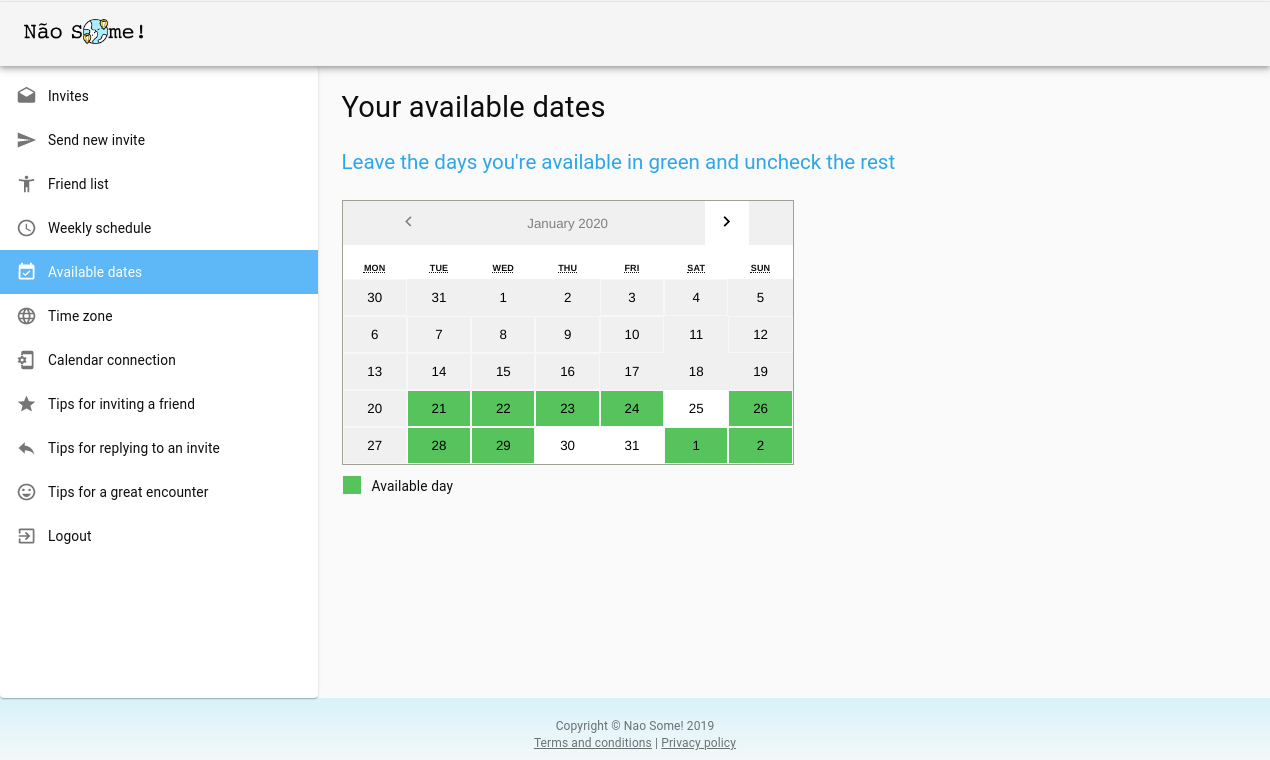Click the FRI weekday header
Screen dimensions: 1270x760
point(632,268)
